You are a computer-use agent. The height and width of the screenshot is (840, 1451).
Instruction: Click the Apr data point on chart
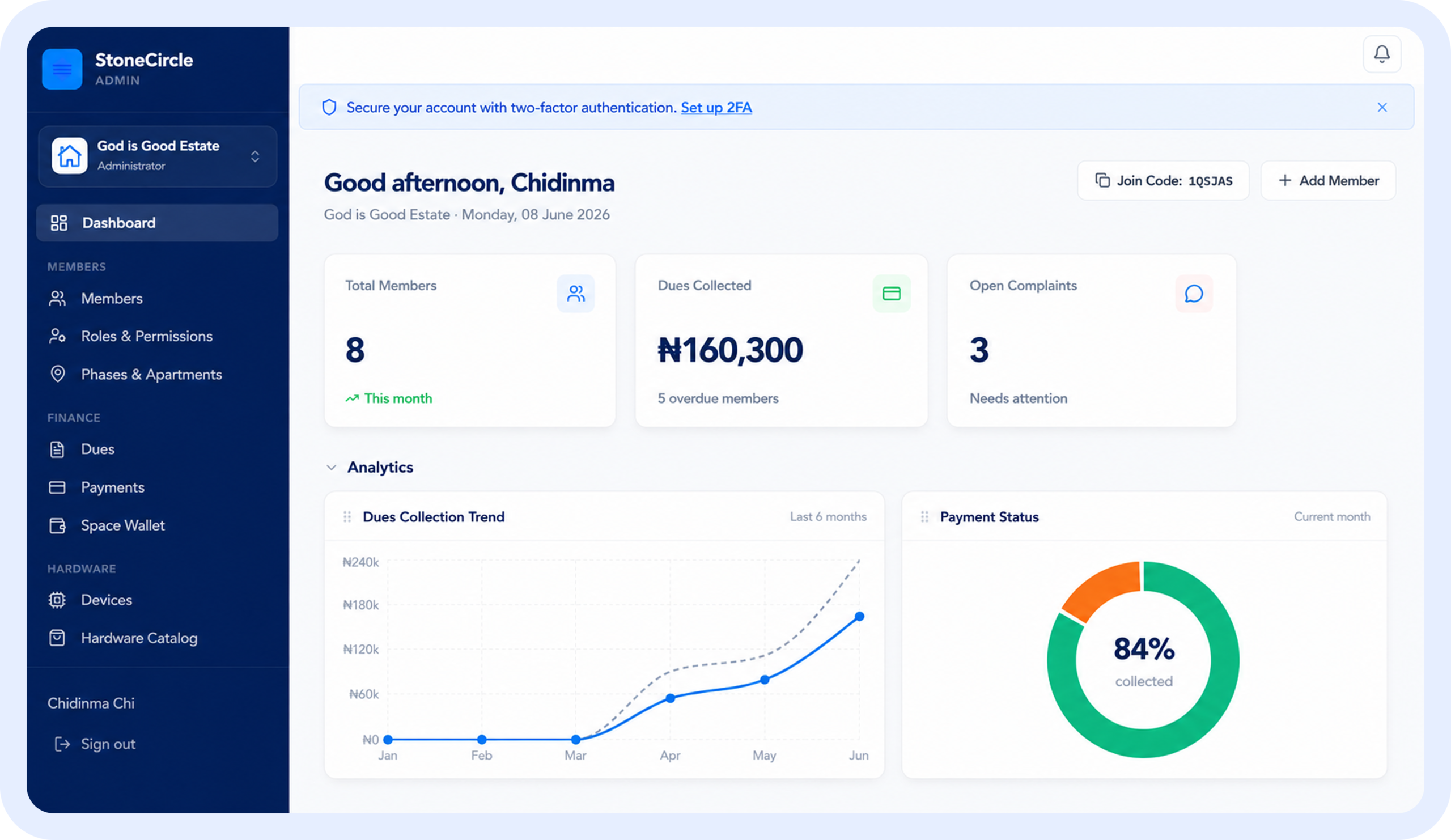tap(670, 698)
